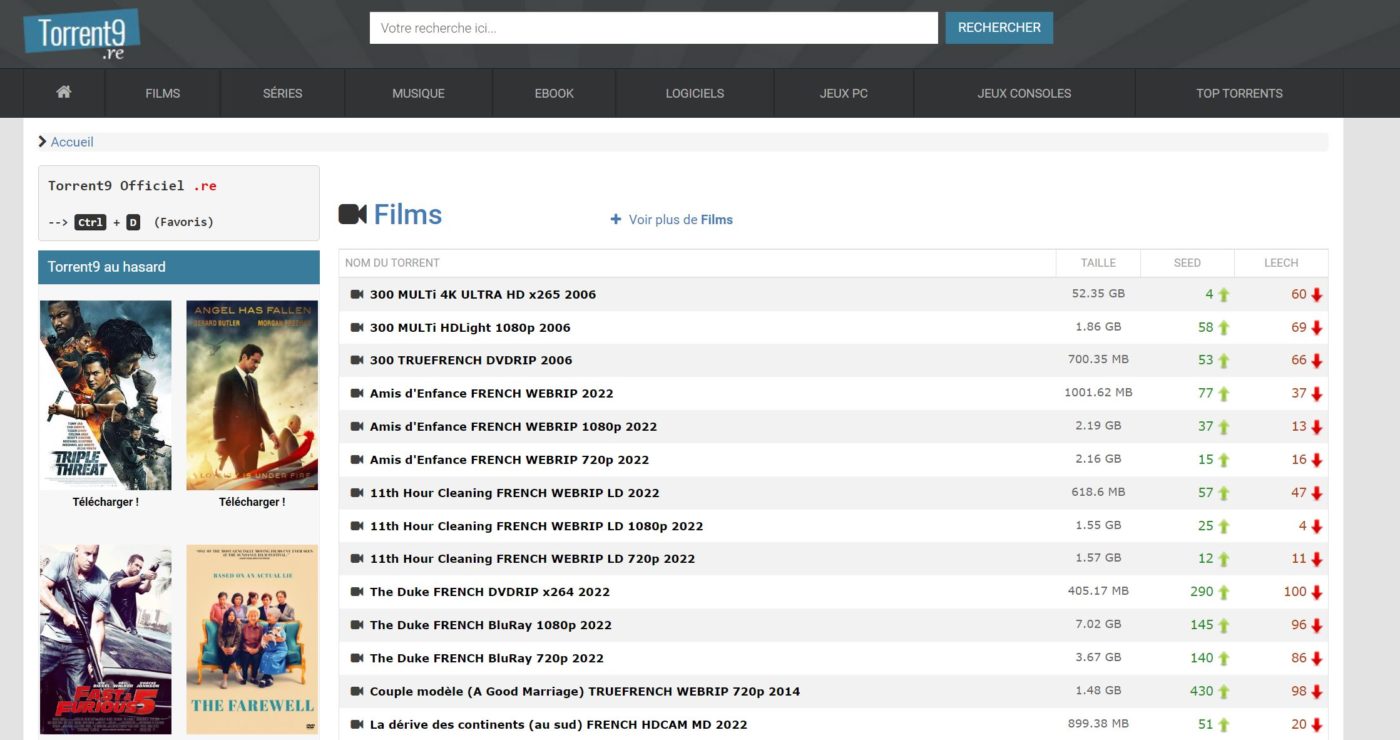This screenshot has height=740, width=1400.
Task: Open the TOP TORRENTS page
Action: (x=1239, y=93)
